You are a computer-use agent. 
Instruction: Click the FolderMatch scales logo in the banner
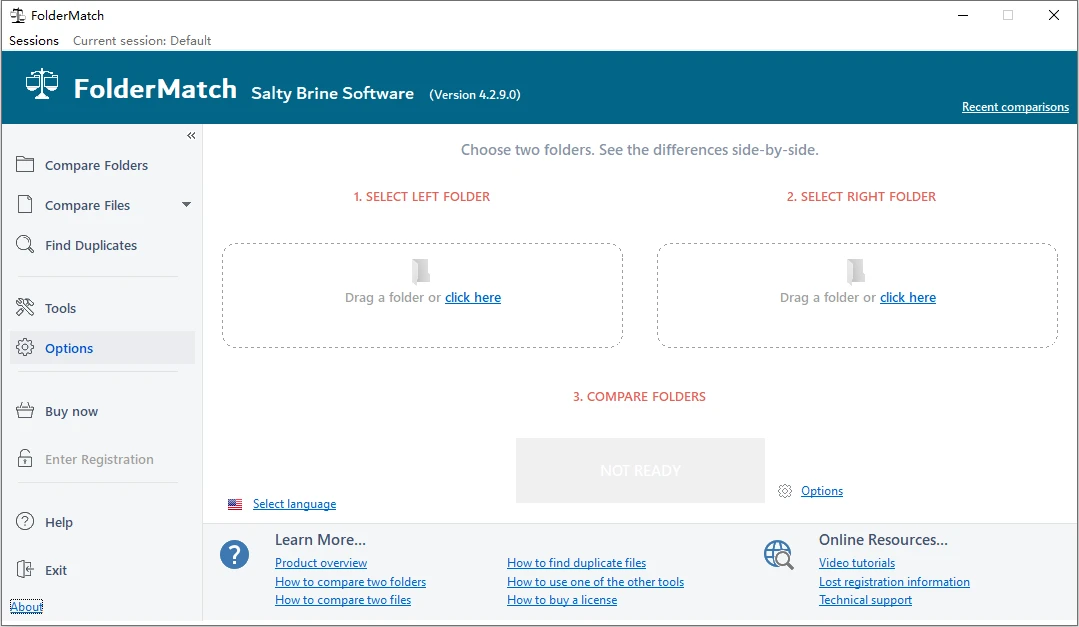(42, 84)
